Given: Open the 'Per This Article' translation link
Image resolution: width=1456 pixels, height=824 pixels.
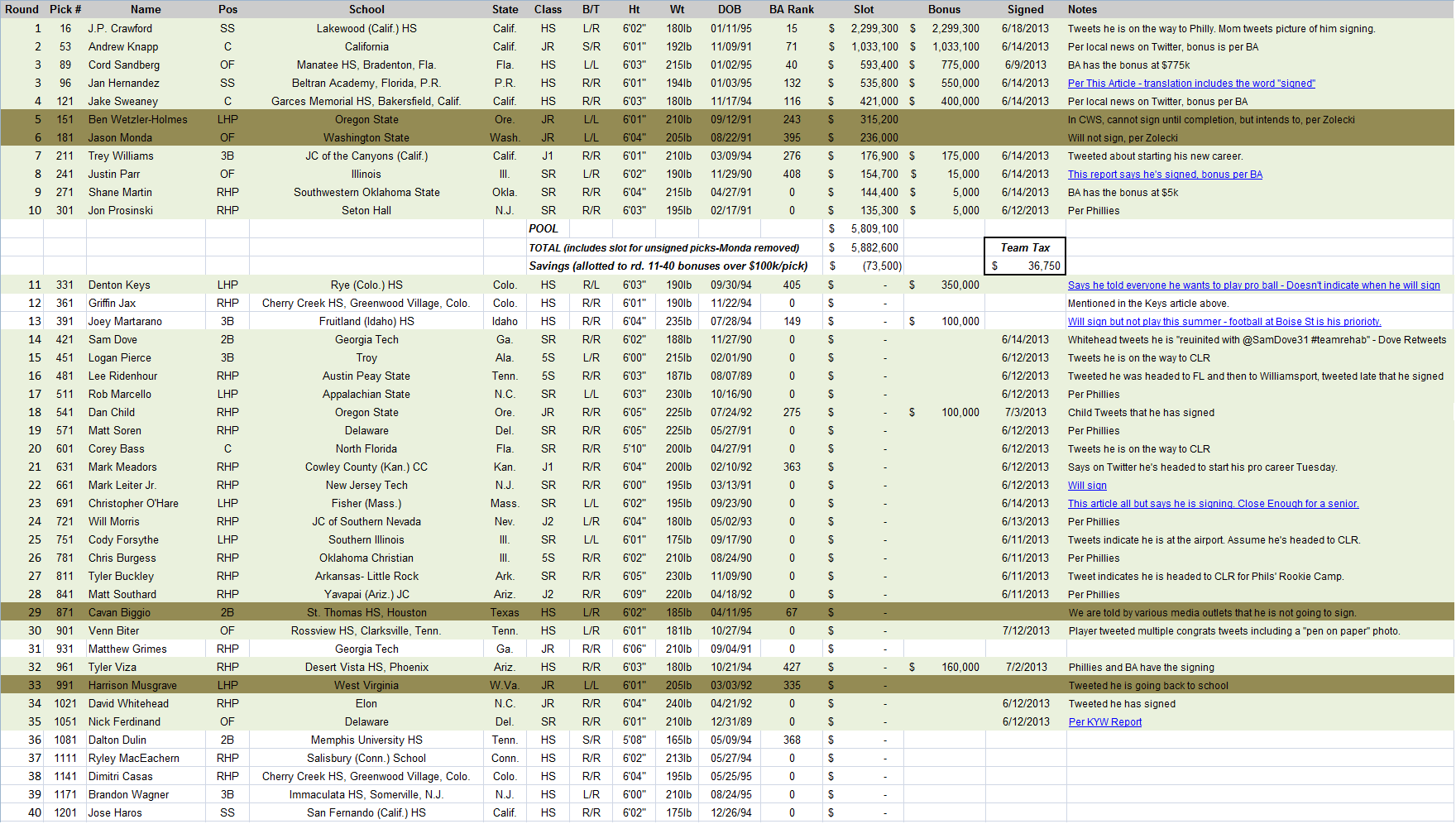Looking at the screenshot, I should [x=1190, y=84].
